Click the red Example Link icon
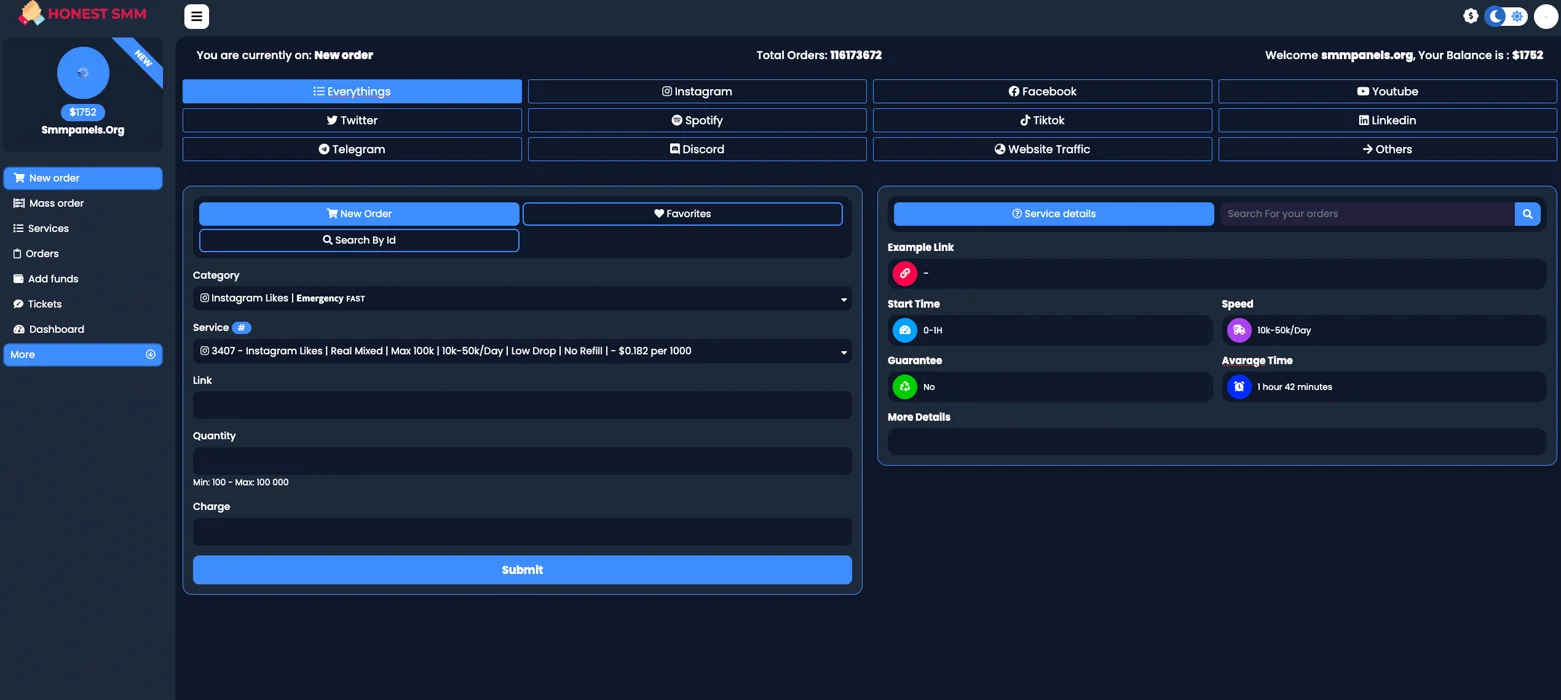This screenshot has width=1561, height=700. pos(904,273)
